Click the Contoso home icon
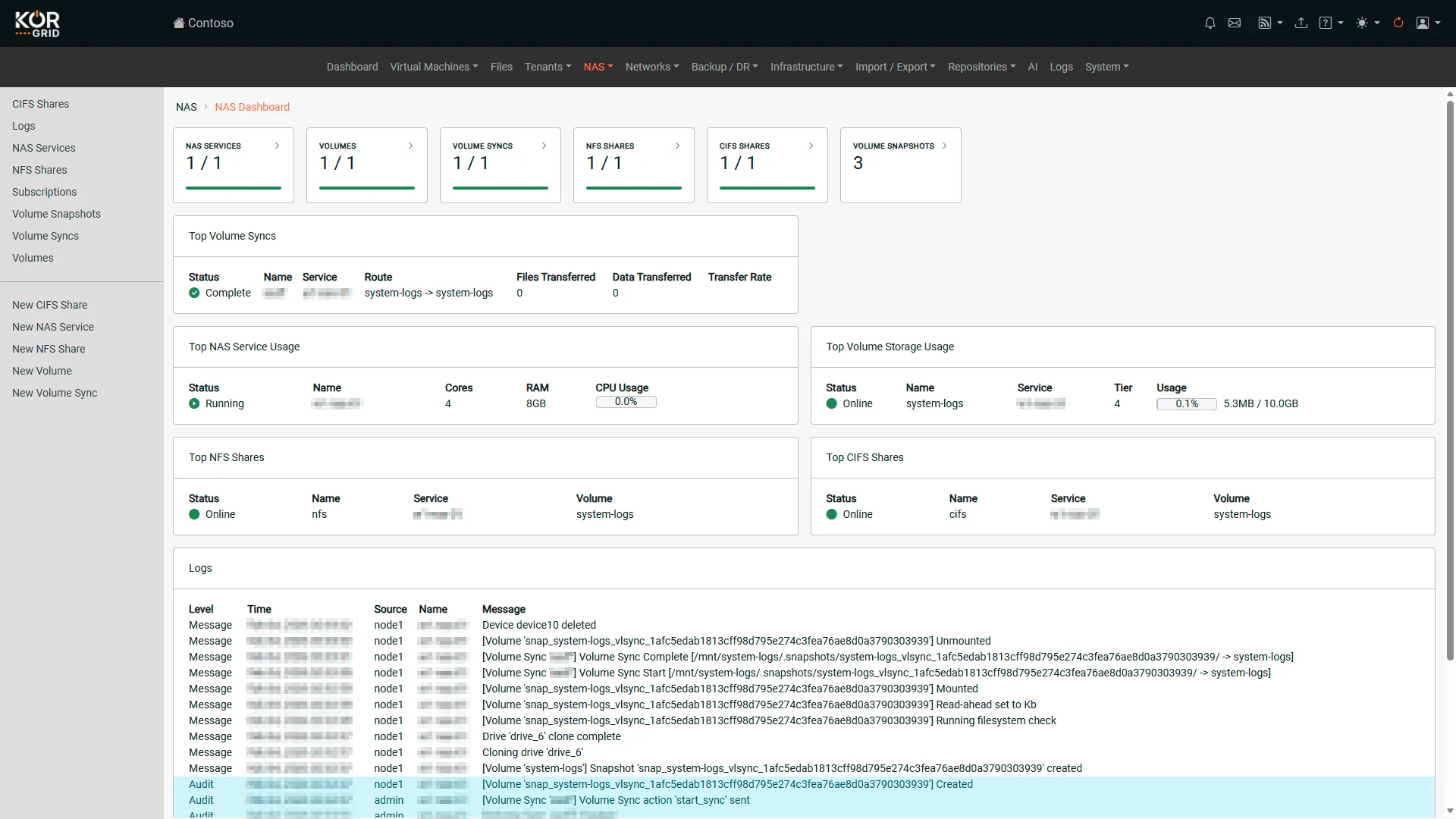The width and height of the screenshot is (1456, 819). click(179, 23)
